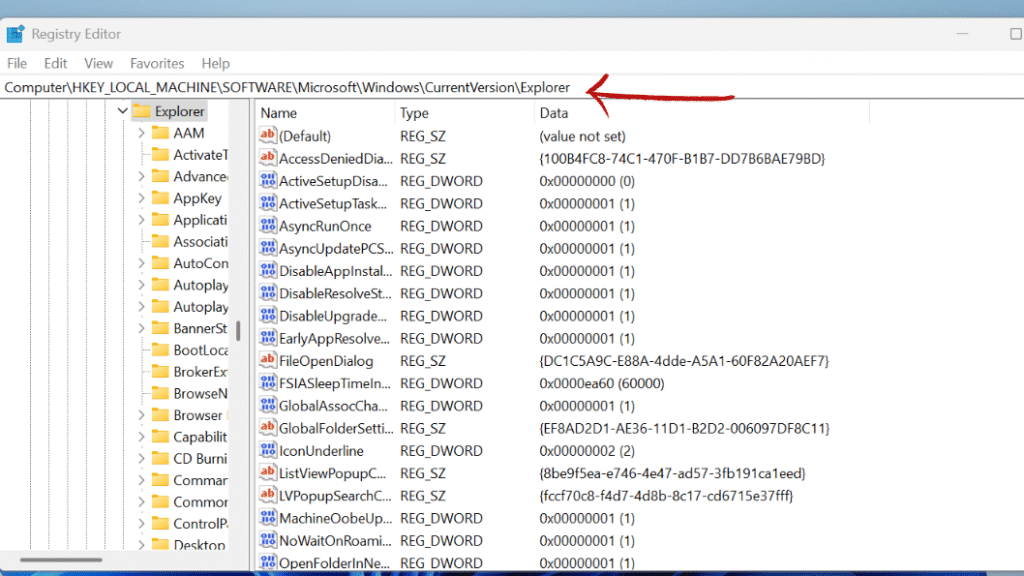
Task: Expand the Browser subkey chevron
Action: point(141,415)
